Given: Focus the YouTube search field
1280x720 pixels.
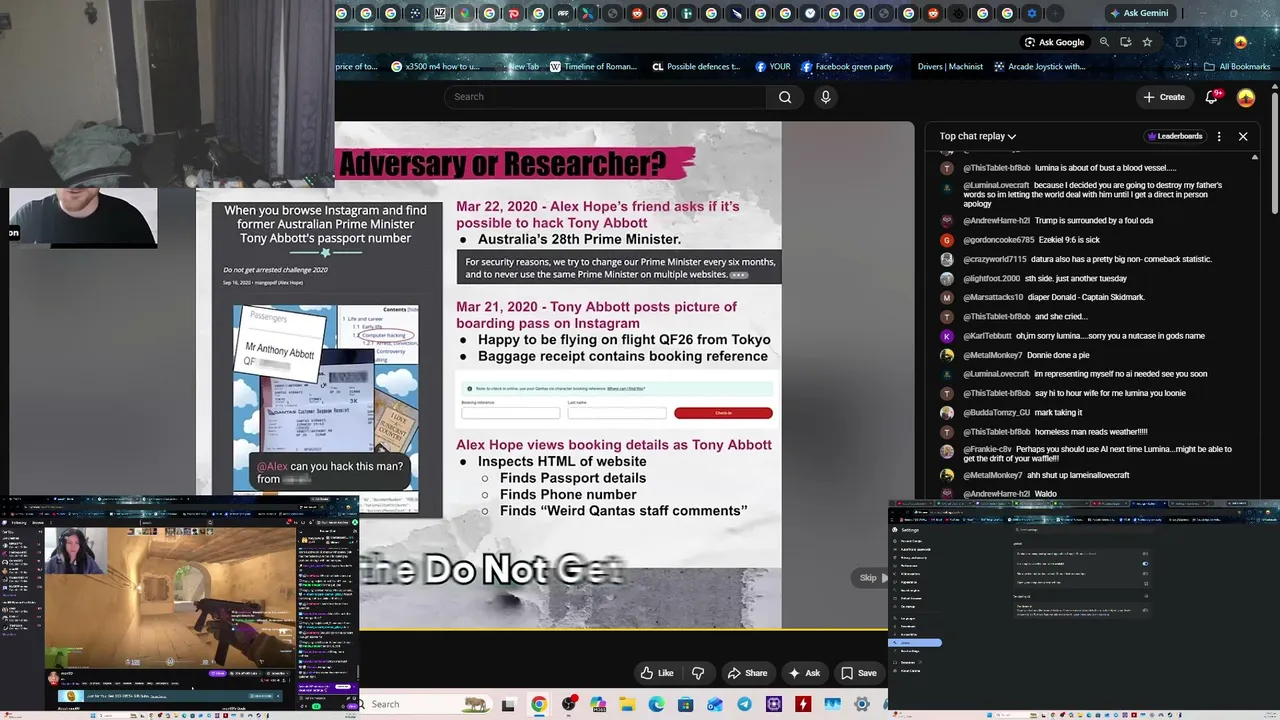Looking at the screenshot, I should click(x=605, y=97).
